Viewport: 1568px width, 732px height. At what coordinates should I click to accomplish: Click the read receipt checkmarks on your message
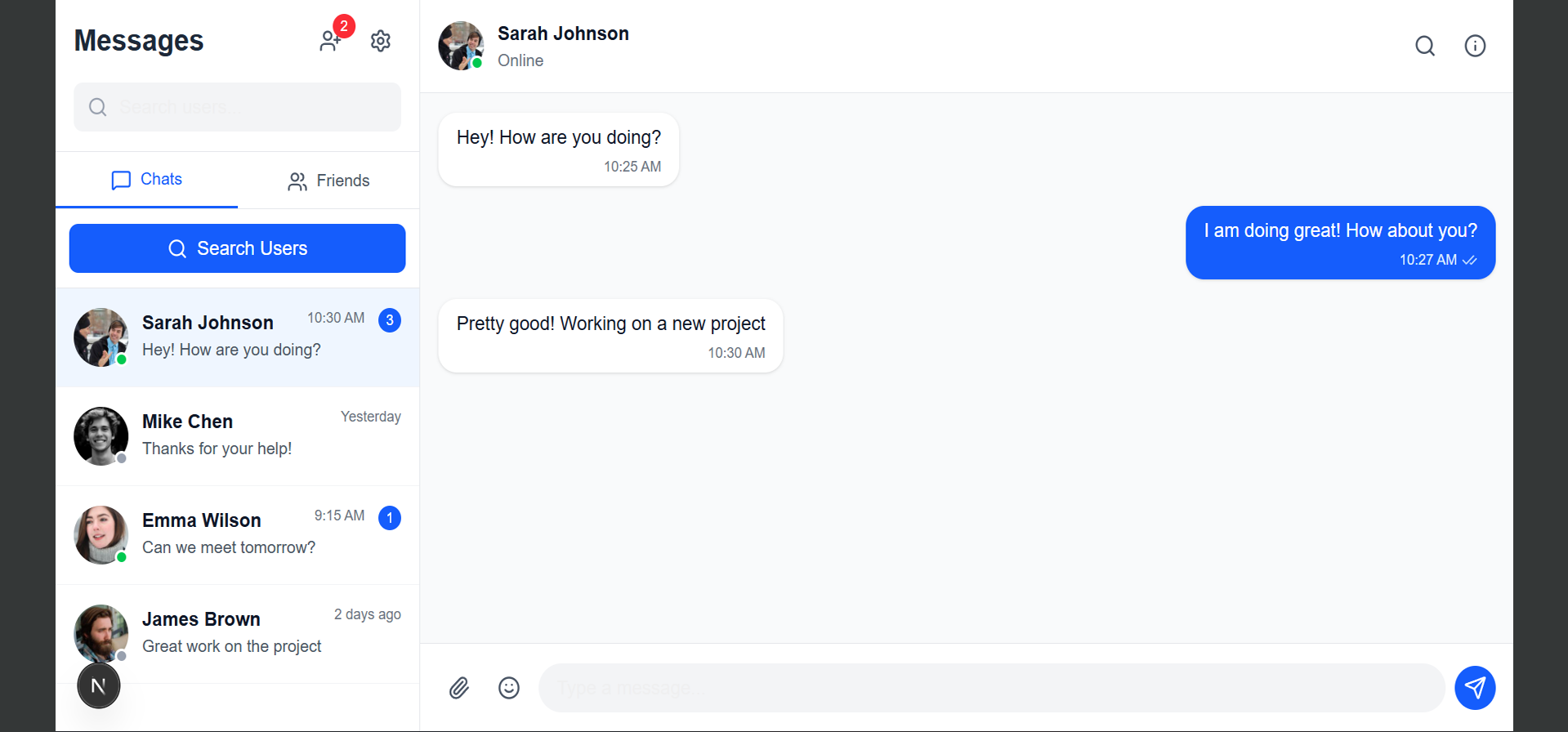[x=1471, y=260]
